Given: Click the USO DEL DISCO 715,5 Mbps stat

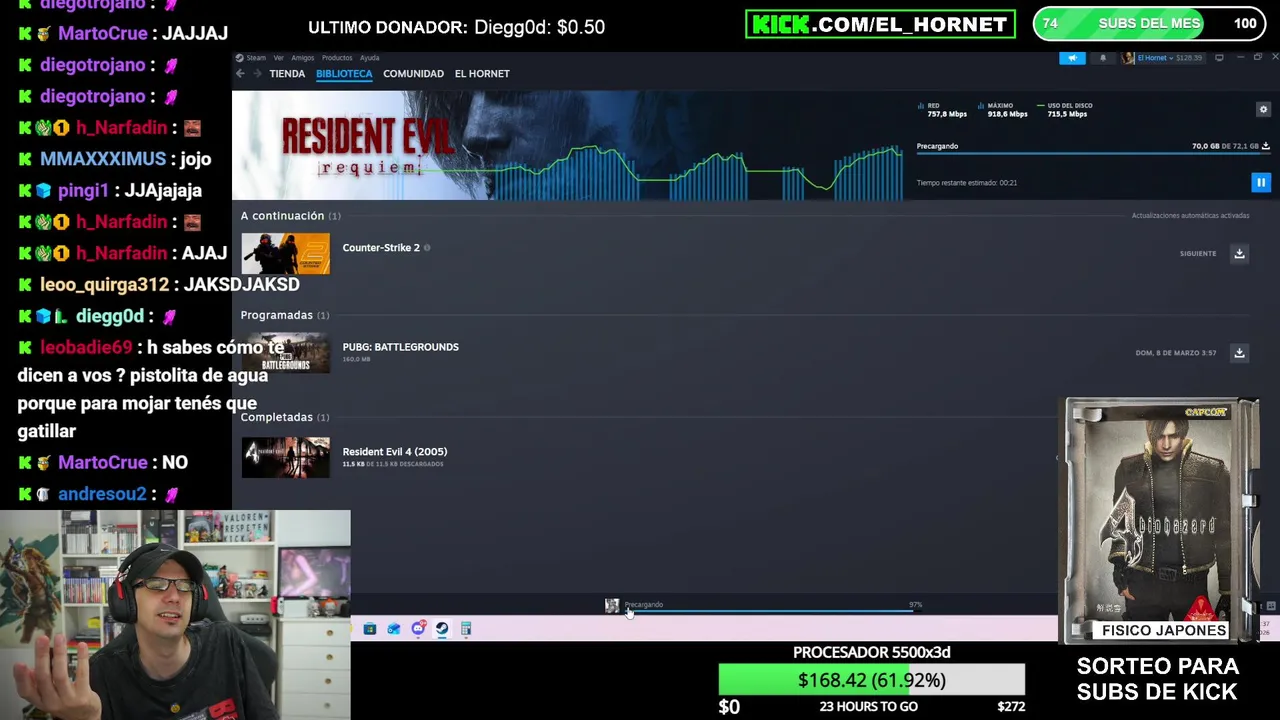Looking at the screenshot, I should click(1064, 110).
